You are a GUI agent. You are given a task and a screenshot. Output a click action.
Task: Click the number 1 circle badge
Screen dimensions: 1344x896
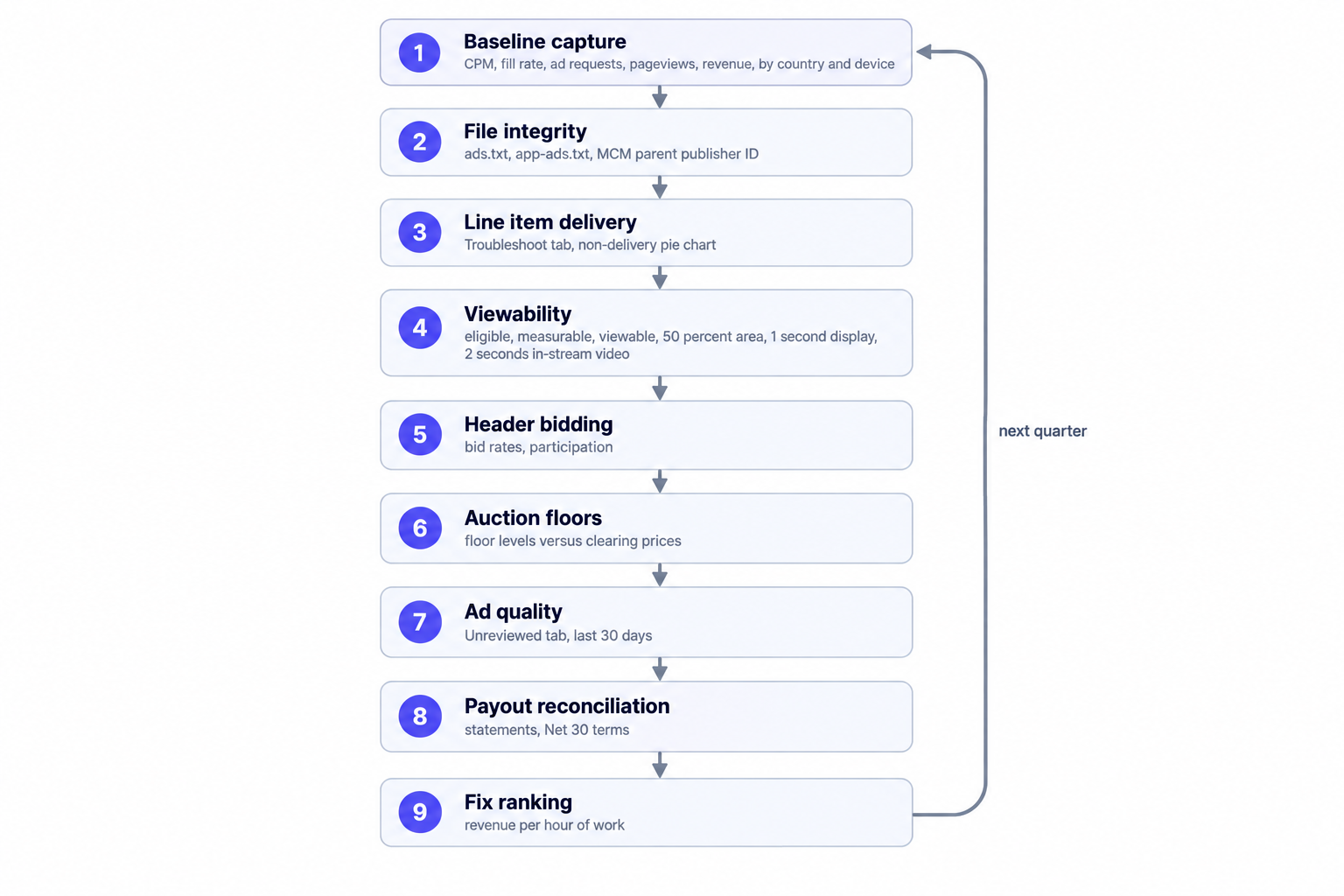click(419, 52)
